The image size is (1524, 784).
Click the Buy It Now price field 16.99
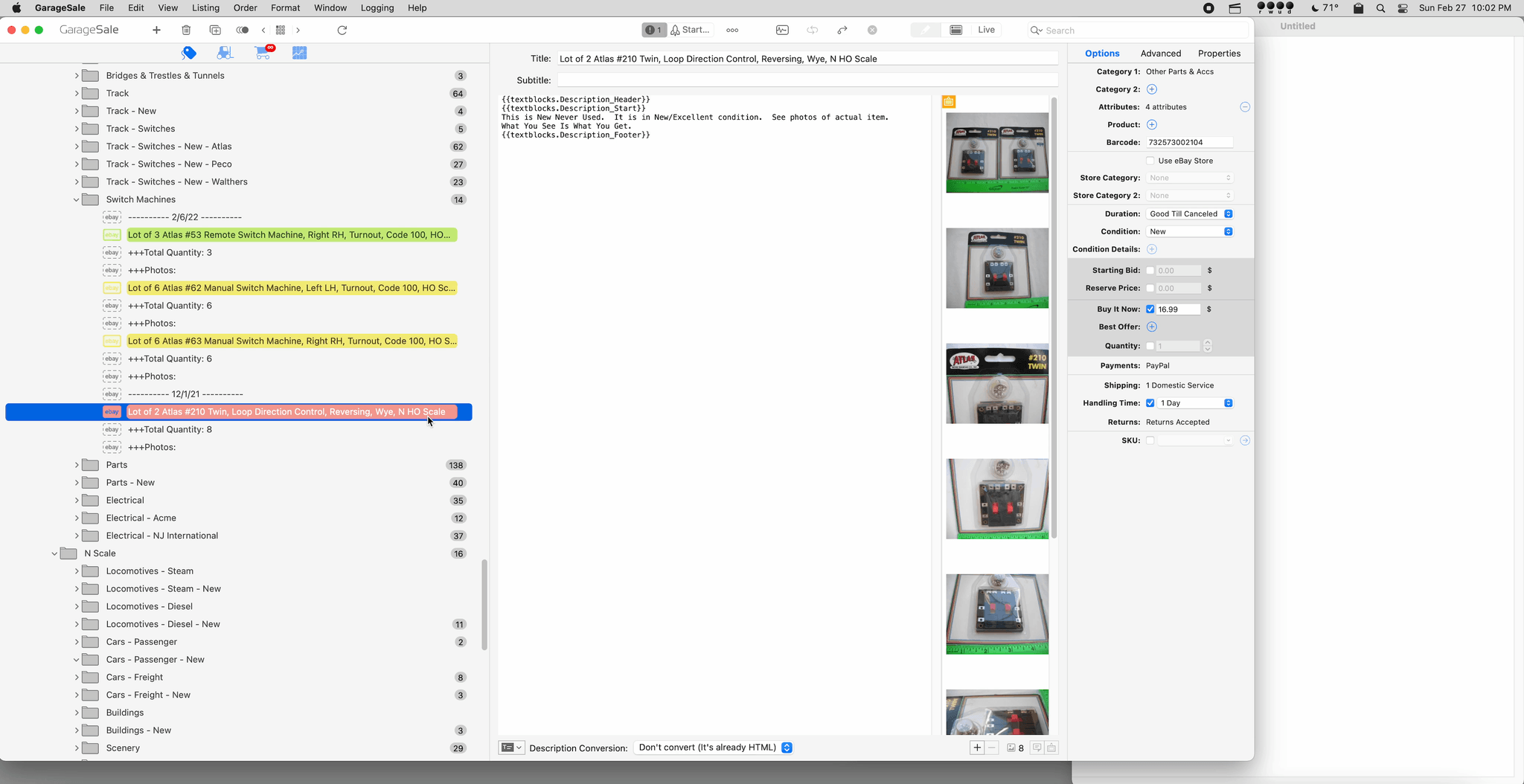(x=1178, y=309)
